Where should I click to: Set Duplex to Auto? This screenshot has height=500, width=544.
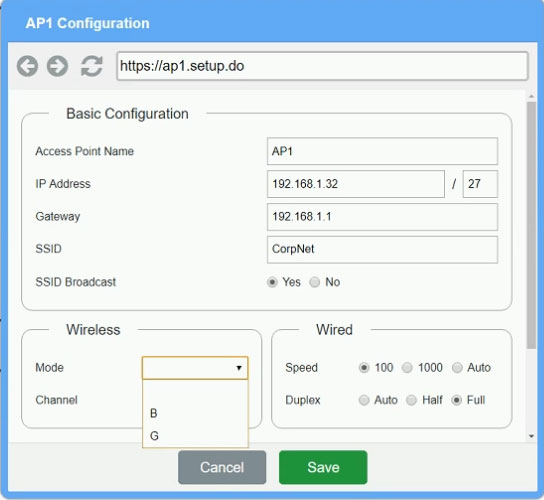364,400
